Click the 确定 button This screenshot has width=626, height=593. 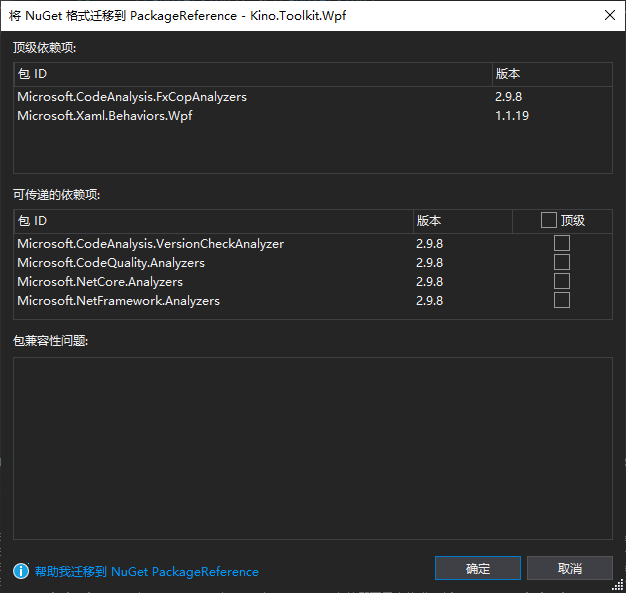click(478, 568)
